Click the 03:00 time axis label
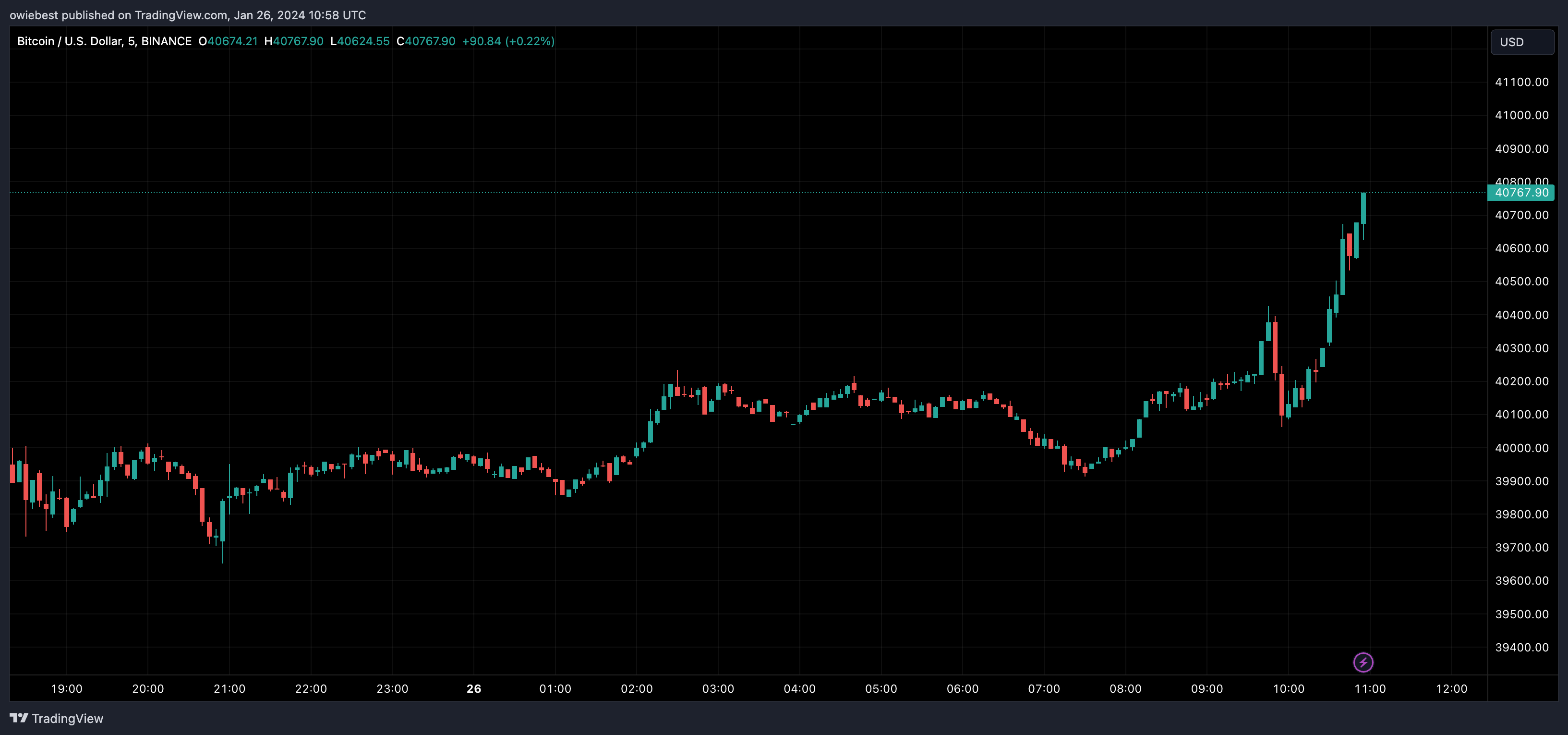Screen dimensions: 1568x735 (718, 689)
